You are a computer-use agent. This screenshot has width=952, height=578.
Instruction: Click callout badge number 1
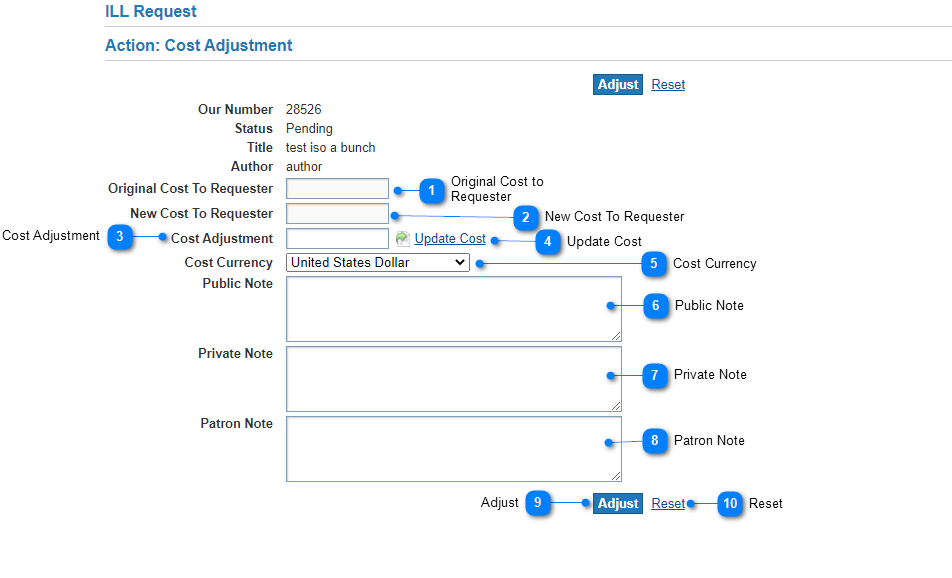click(432, 190)
